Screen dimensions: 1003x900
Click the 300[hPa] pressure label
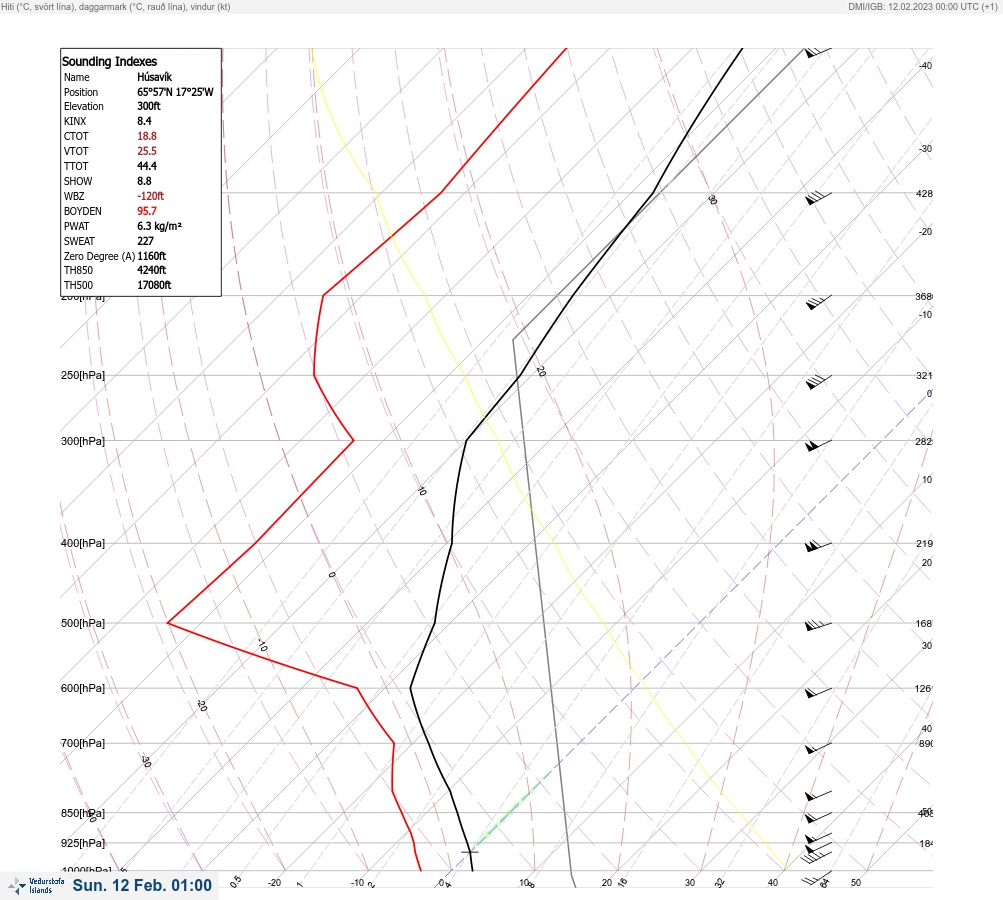[83, 441]
